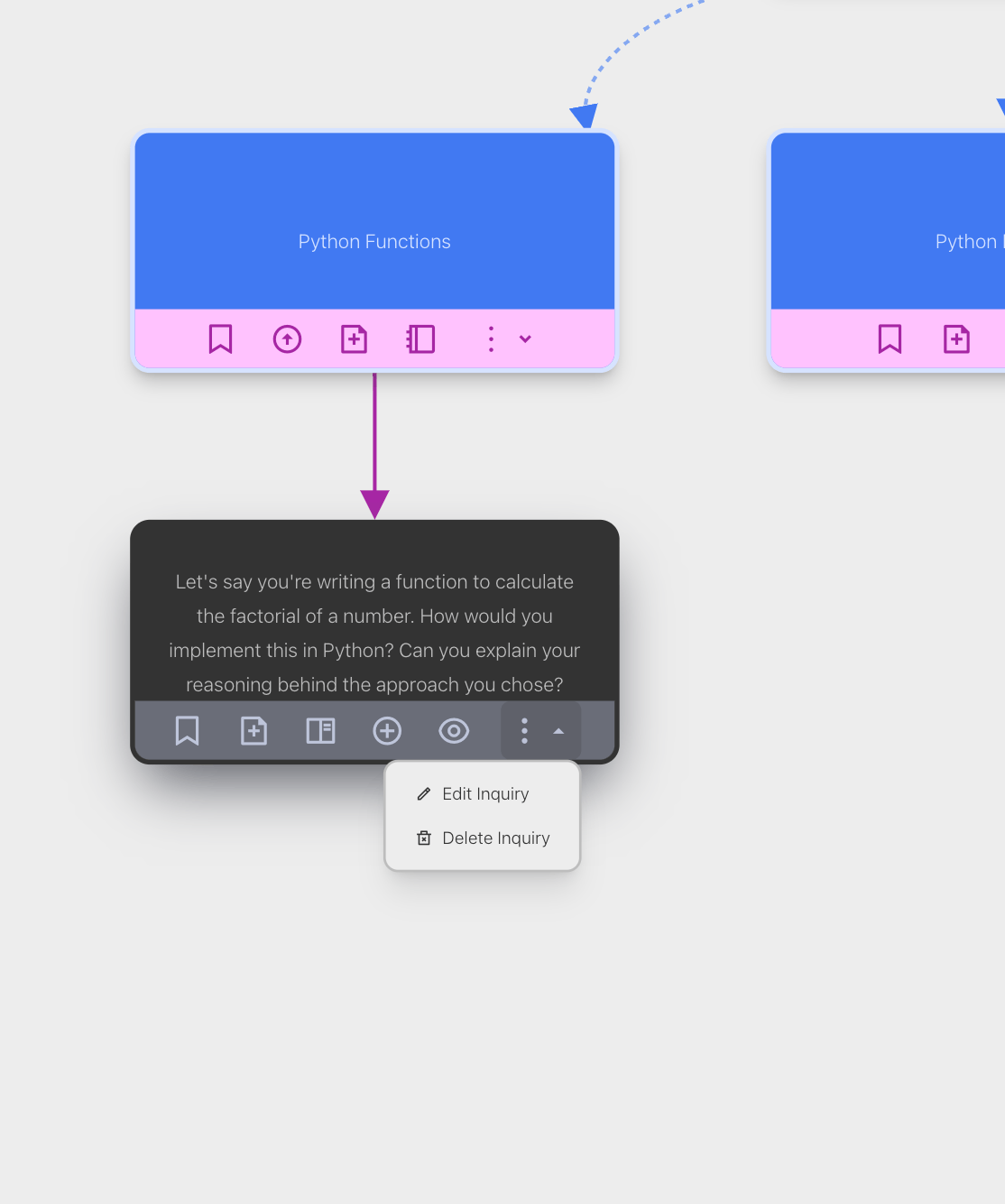Click the add-file icon on the right Python node

click(x=956, y=339)
